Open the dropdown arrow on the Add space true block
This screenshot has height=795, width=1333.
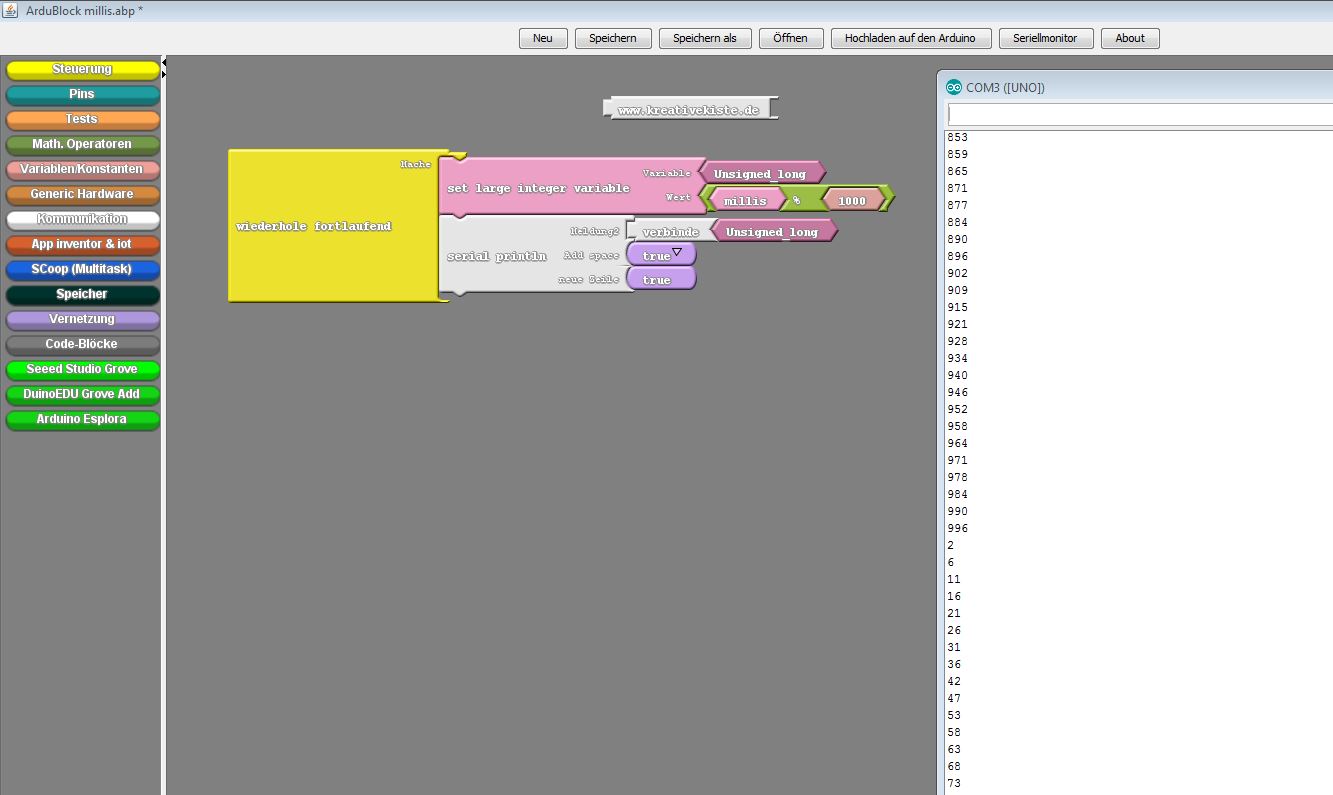tap(677, 252)
